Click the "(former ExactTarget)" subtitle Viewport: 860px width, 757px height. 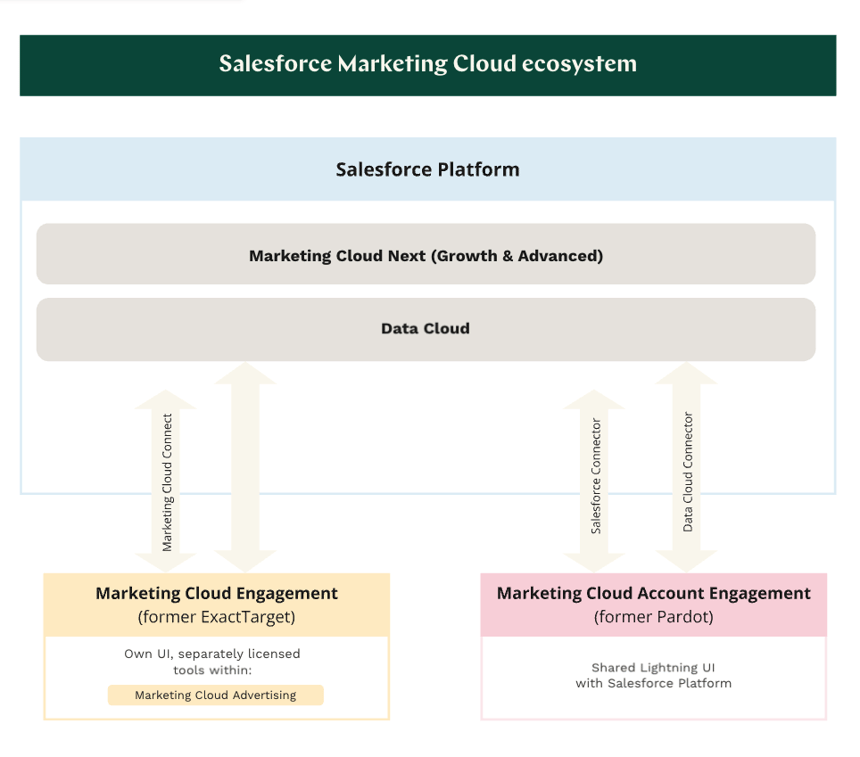coord(216,617)
